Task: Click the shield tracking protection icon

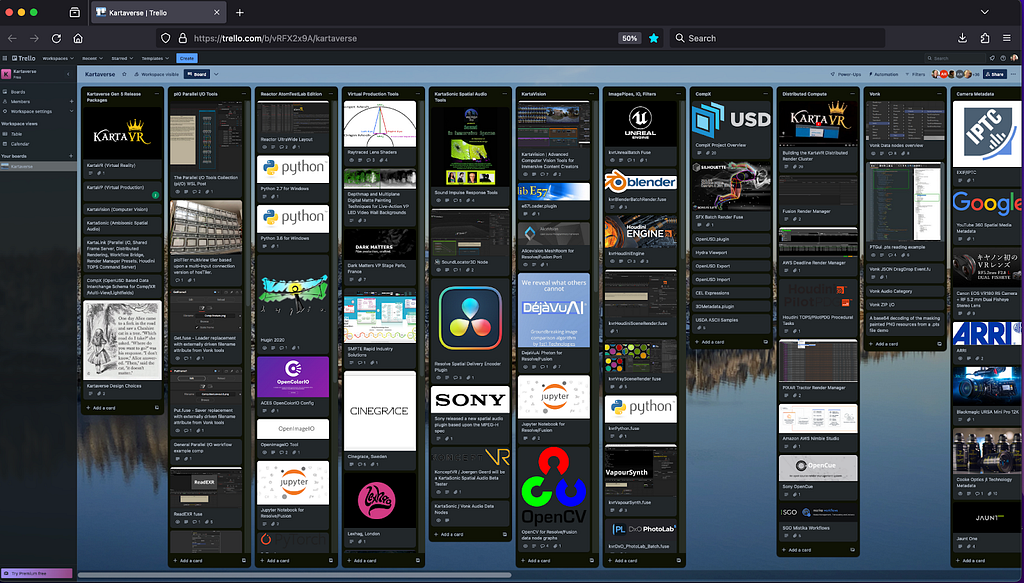Action: [165, 39]
